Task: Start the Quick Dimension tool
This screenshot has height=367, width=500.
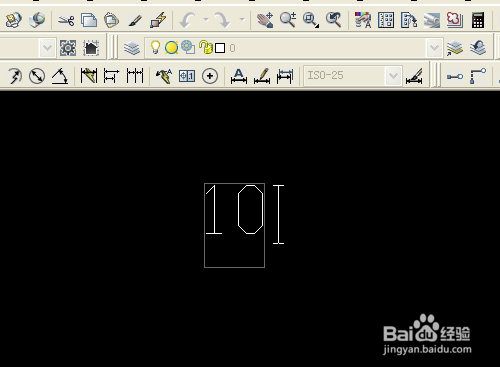Action: tap(89, 76)
